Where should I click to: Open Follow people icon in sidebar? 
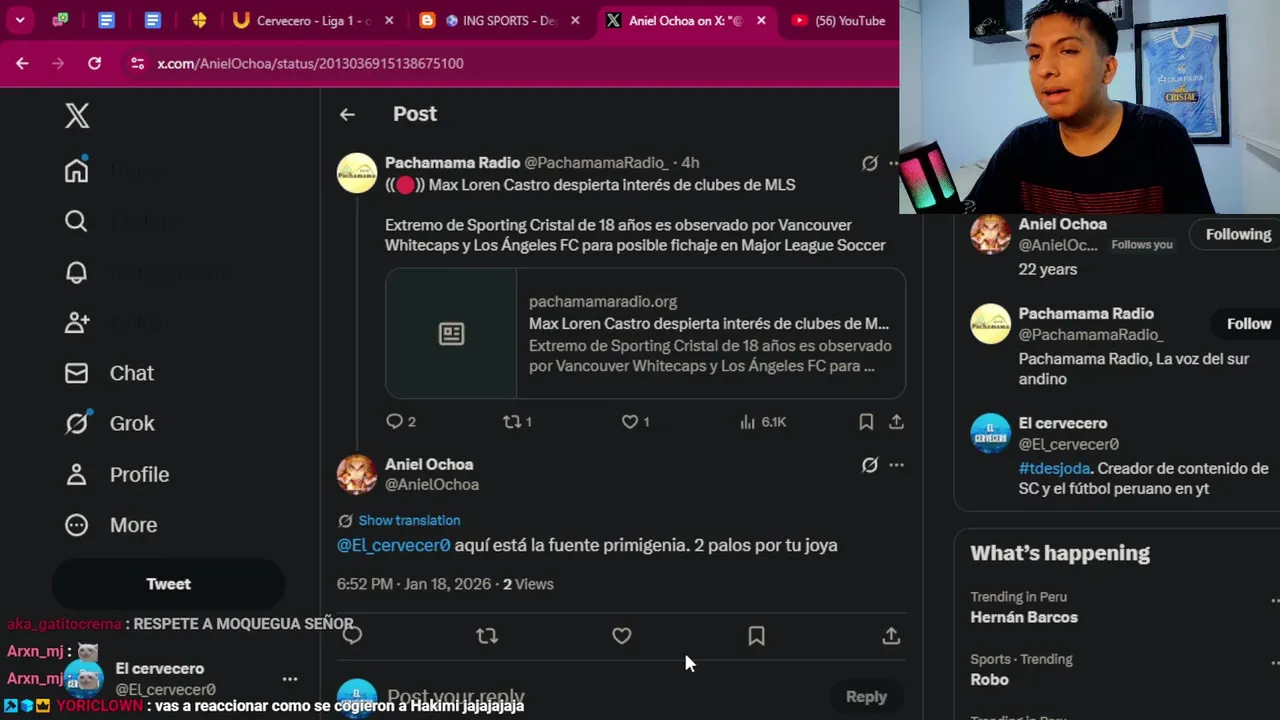[77, 322]
